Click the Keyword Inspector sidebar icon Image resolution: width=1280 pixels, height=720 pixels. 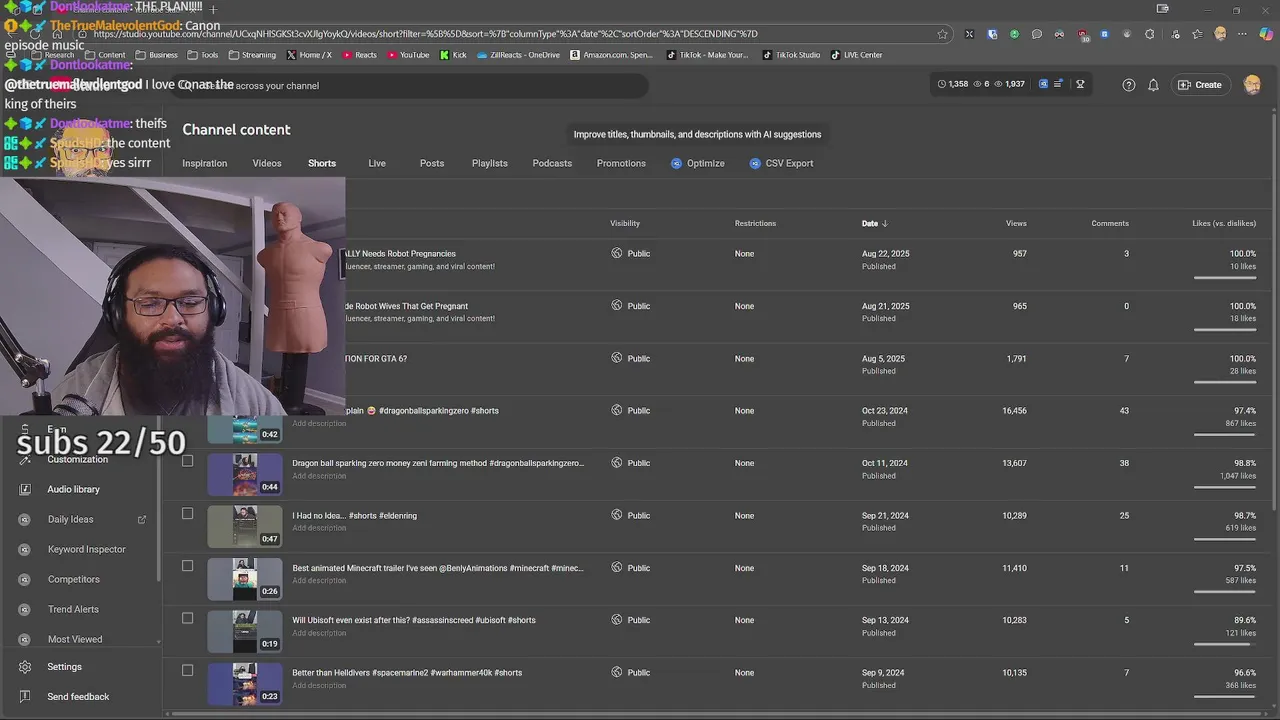tap(25, 549)
